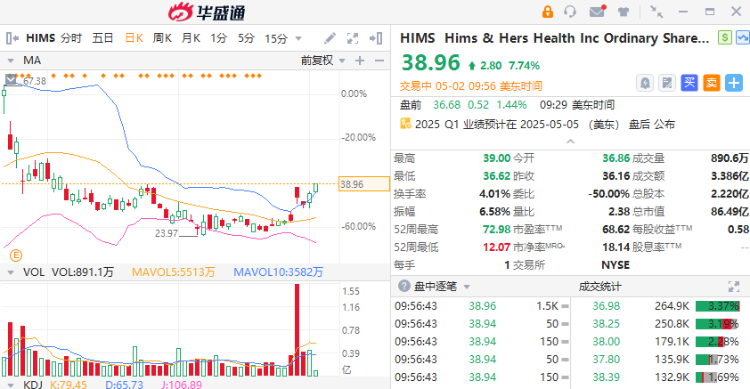
Task: Click the 3.19% bar for price 38.25
Action: [x=717, y=323]
